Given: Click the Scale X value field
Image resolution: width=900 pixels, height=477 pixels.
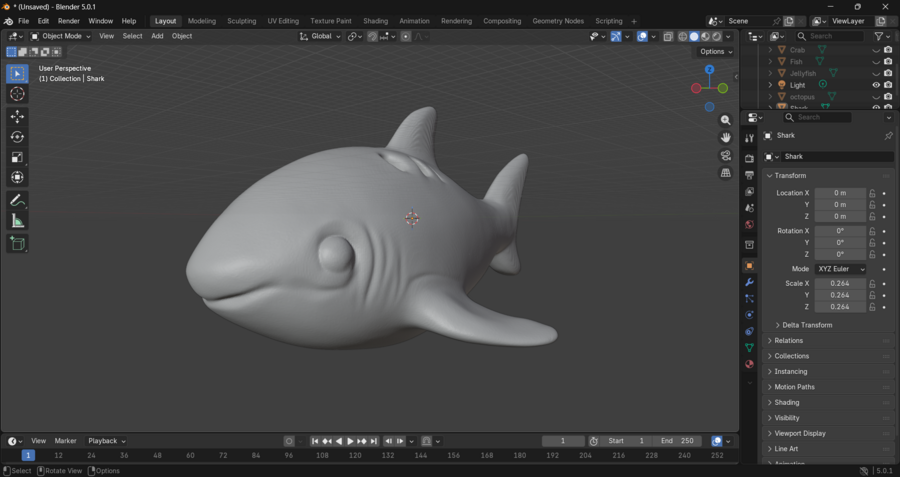Looking at the screenshot, I should click(840, 284).
